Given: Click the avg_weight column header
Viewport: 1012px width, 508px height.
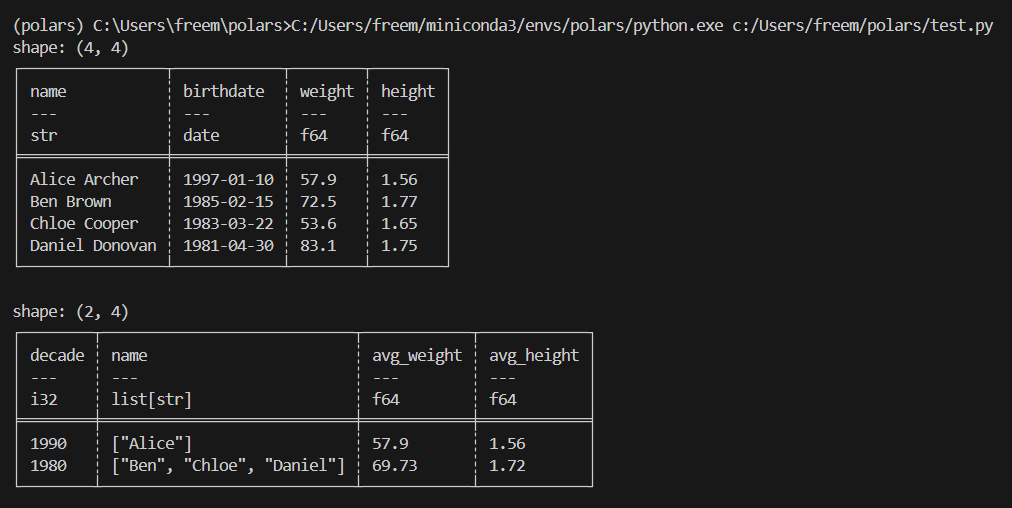Looking at the screenshot, I should coord(417,356).
